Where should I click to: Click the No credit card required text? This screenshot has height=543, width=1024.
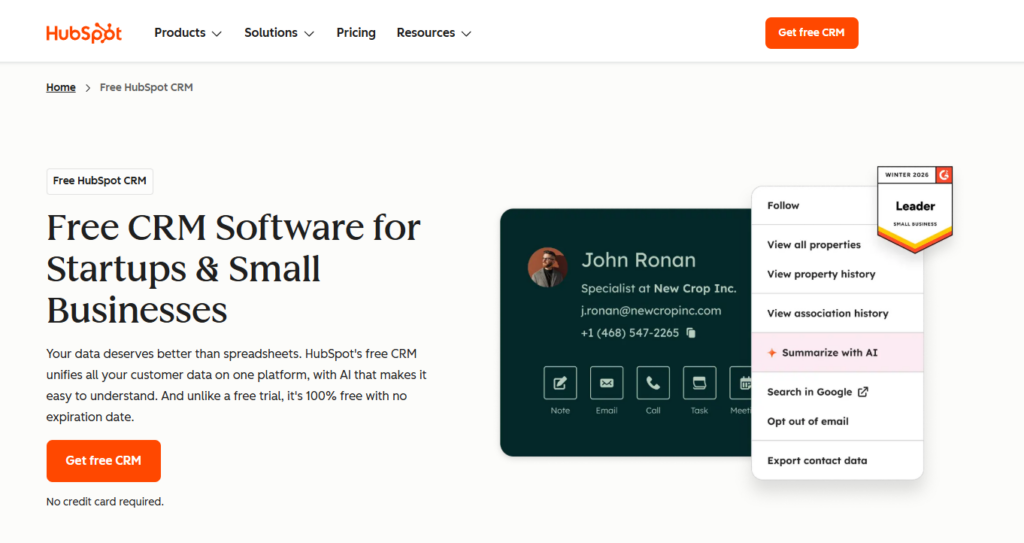pos(105,502)
